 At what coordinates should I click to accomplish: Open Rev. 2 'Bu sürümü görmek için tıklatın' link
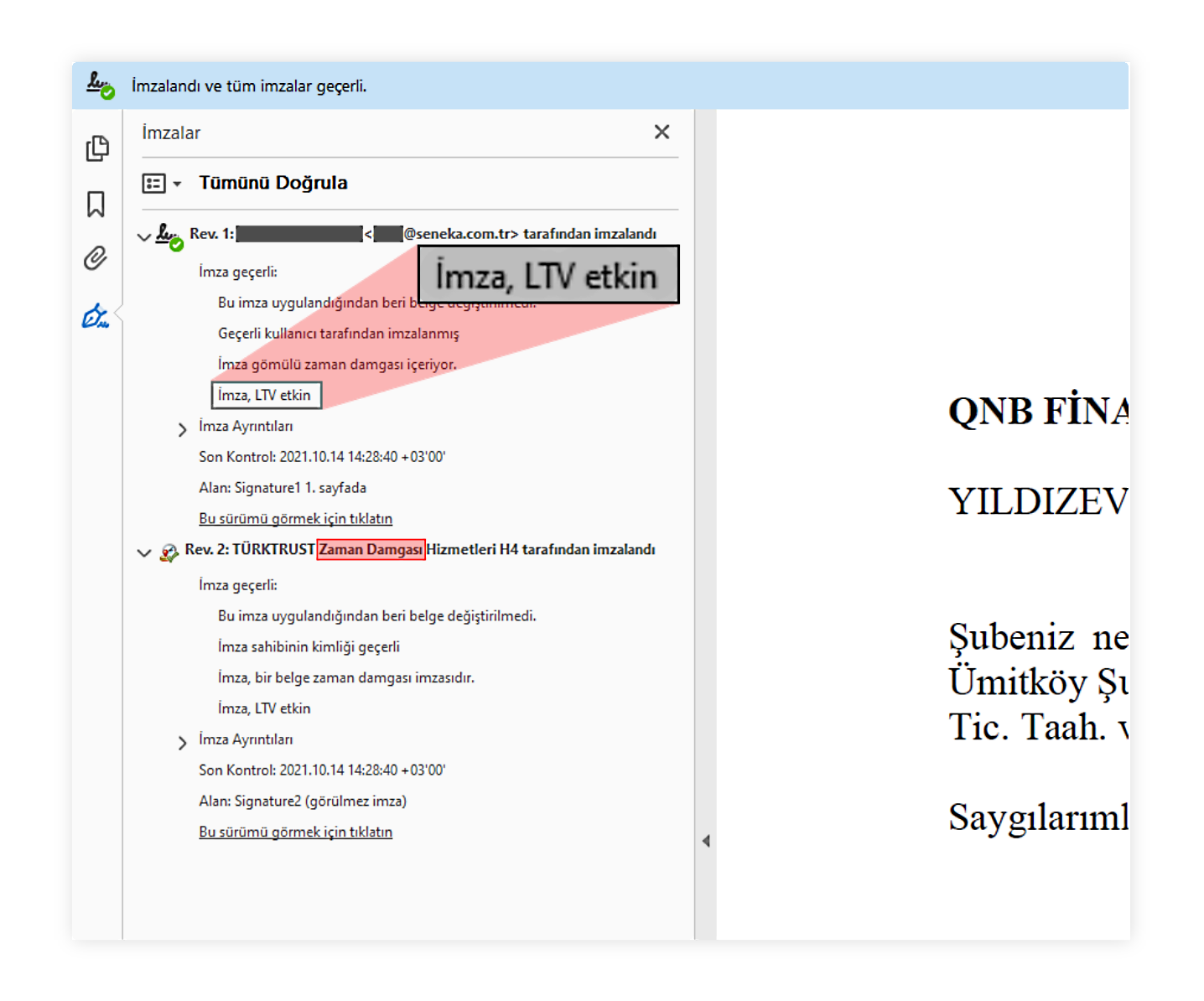295,832
